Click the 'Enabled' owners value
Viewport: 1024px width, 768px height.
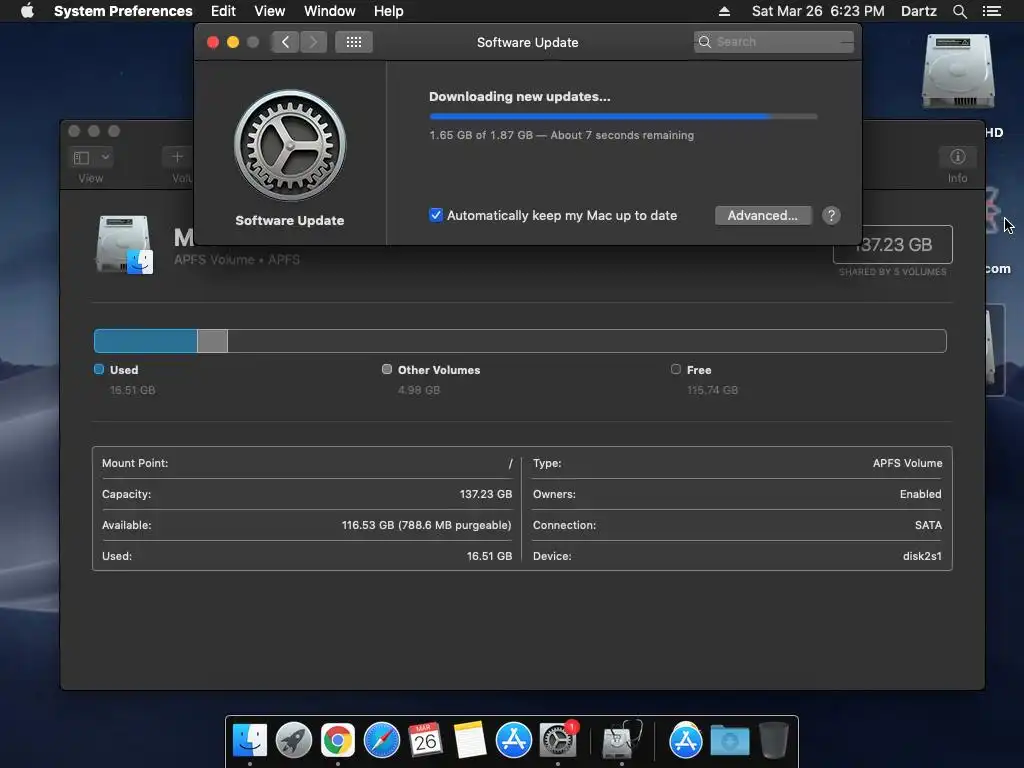click(920, 494)
